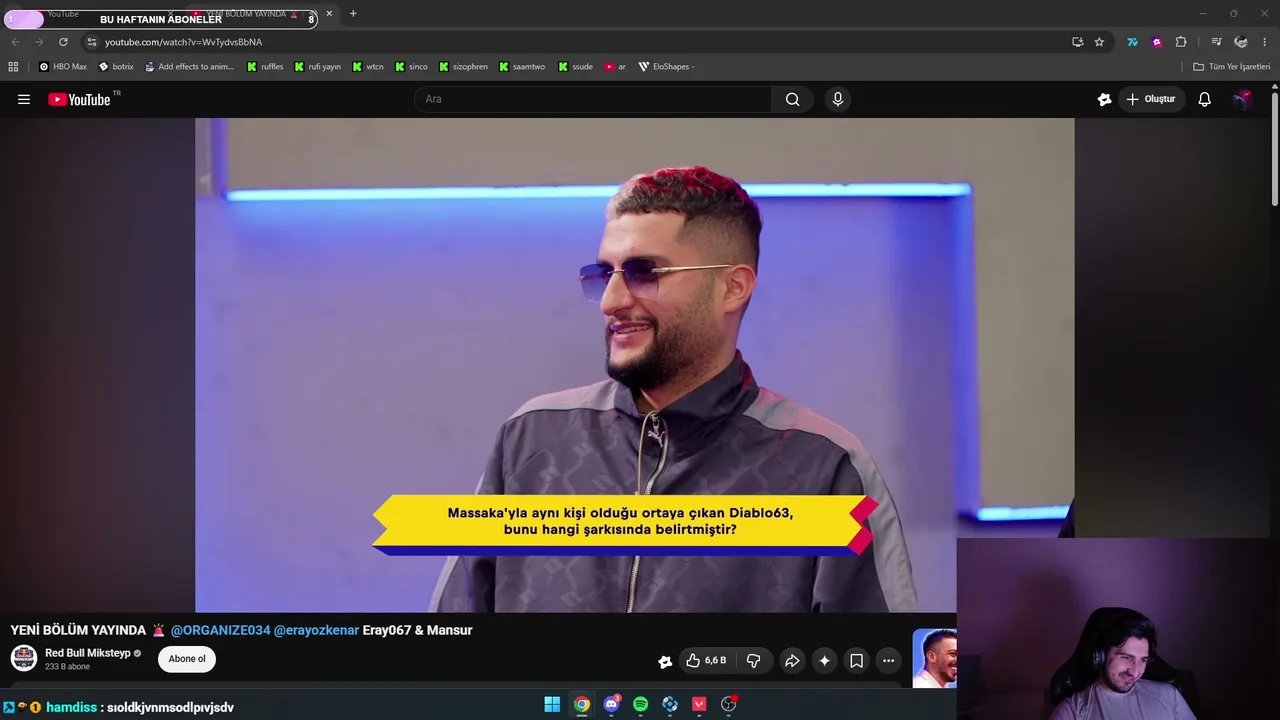Viewport: 1280px width, 720px height.
Task: Click the Abone ol subscribe button
Action: (187, 659)
